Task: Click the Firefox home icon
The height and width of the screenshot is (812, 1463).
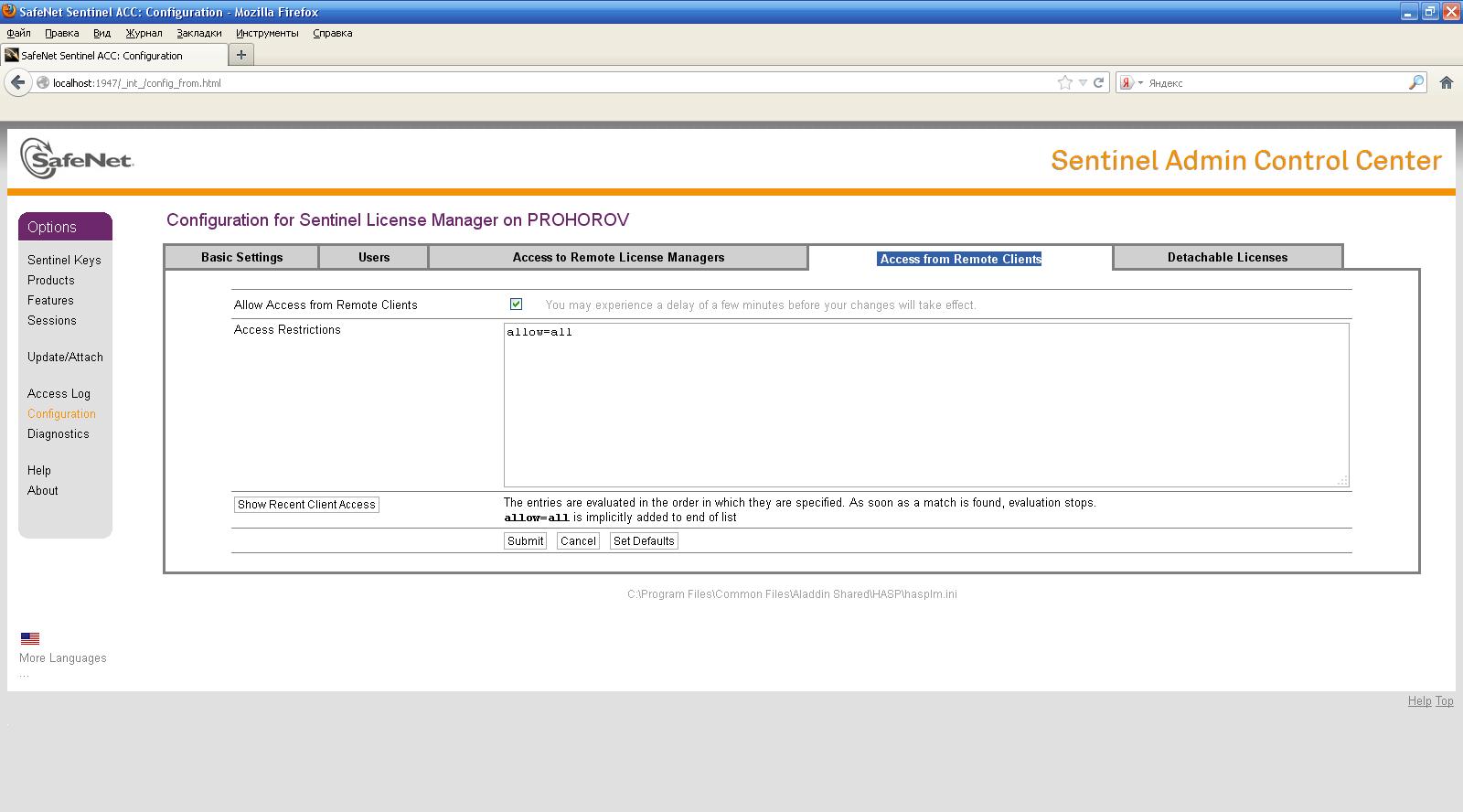Action: (1446, 82)
